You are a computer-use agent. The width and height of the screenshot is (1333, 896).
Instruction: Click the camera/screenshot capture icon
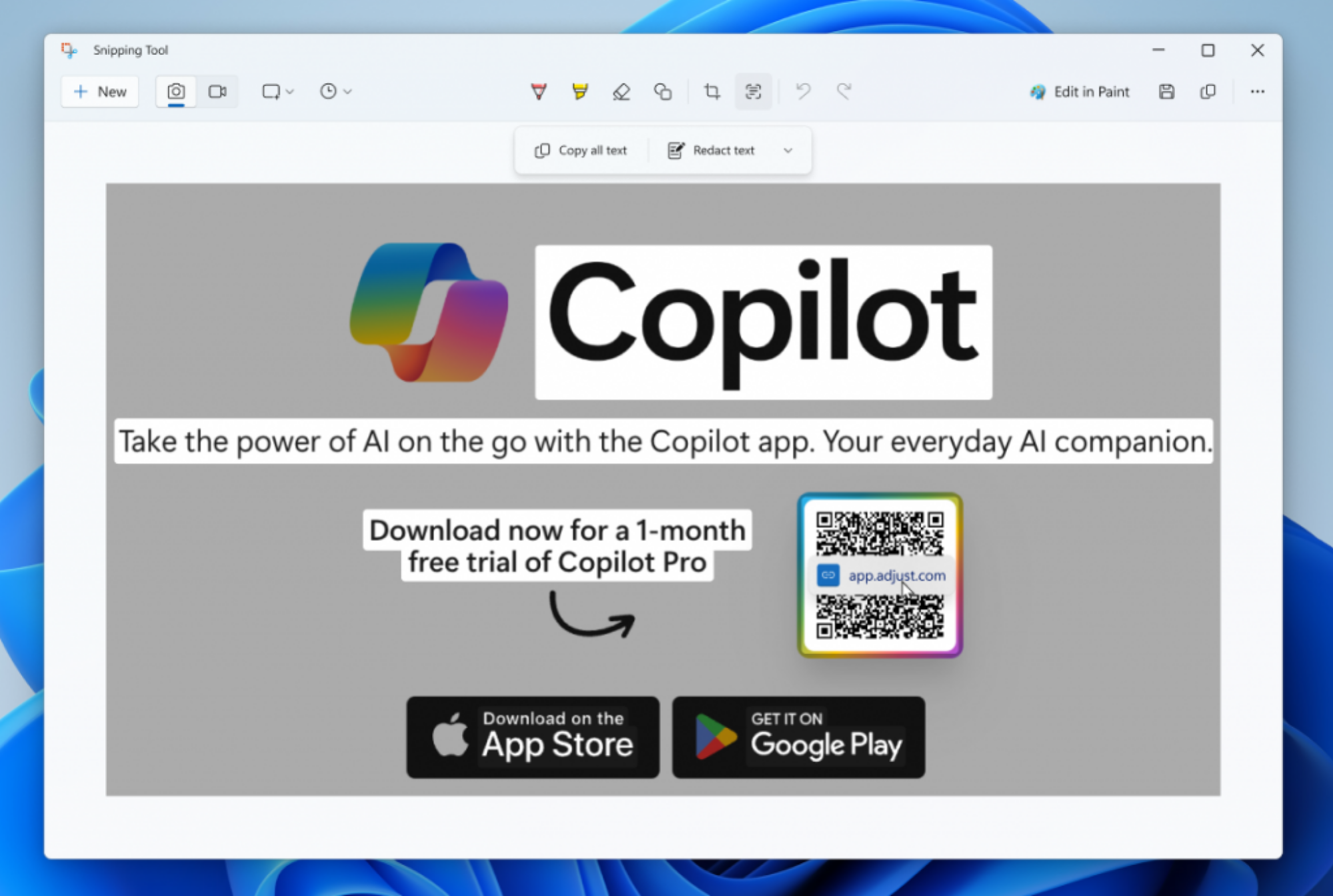tap(175, 91)
